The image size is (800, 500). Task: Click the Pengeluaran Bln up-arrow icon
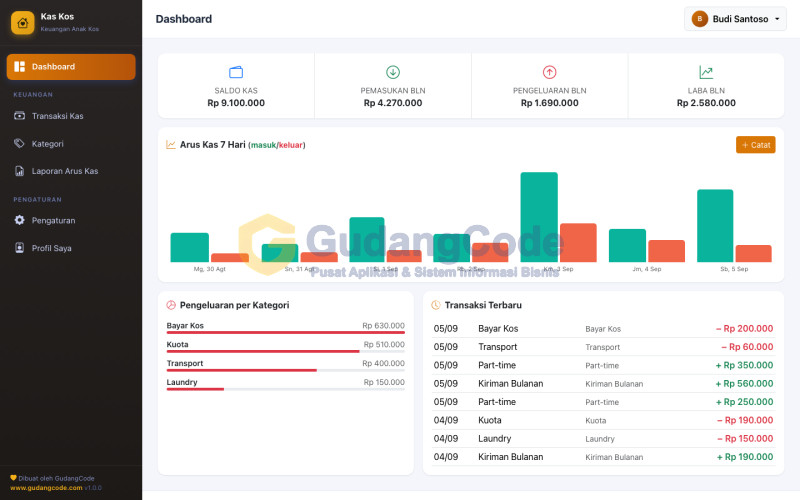[x=549, y=72]
